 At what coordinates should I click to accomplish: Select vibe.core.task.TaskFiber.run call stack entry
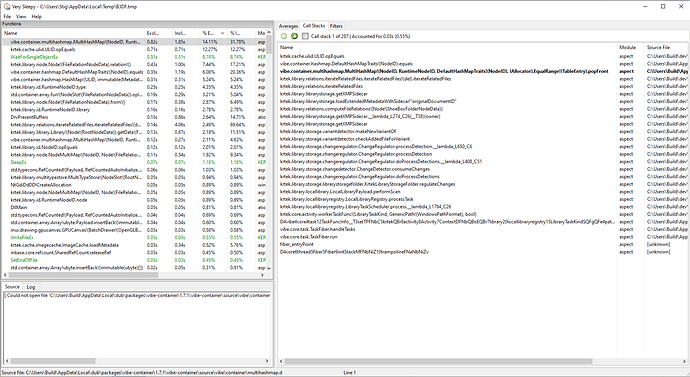click(x=483, y=237)
